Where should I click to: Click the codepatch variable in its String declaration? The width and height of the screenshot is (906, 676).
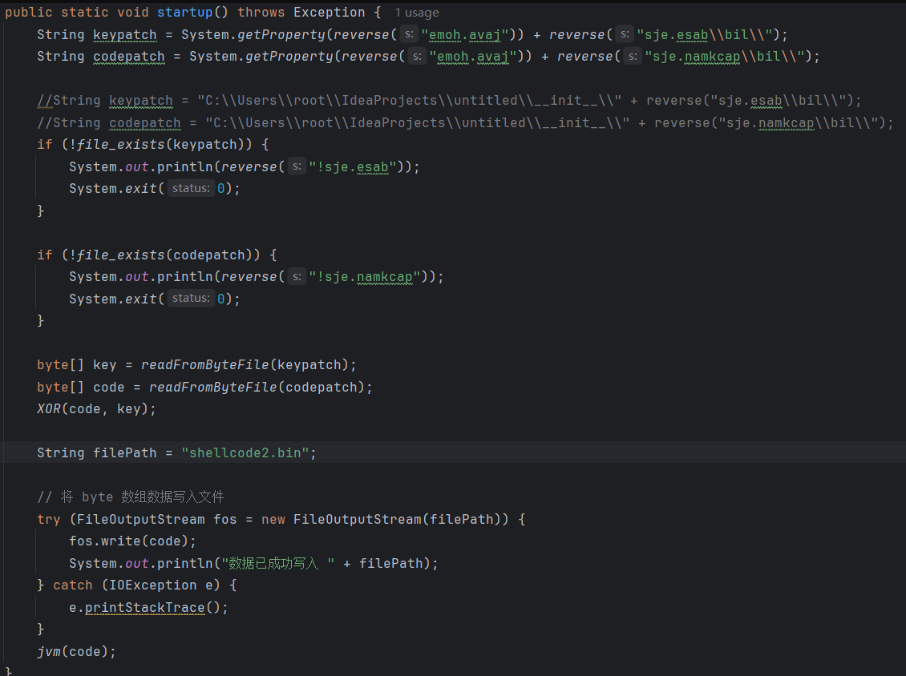pos(129,57)
